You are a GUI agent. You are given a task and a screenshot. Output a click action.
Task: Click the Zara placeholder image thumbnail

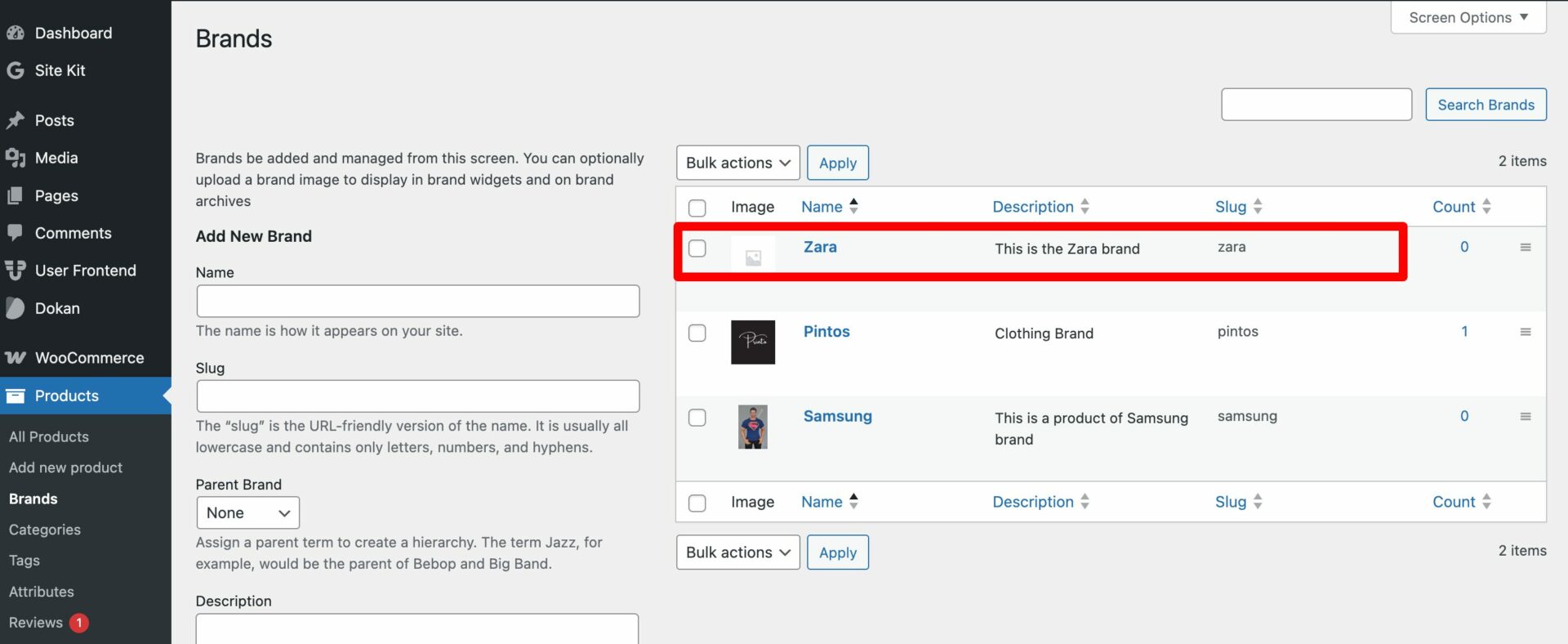tap(753, 257)
